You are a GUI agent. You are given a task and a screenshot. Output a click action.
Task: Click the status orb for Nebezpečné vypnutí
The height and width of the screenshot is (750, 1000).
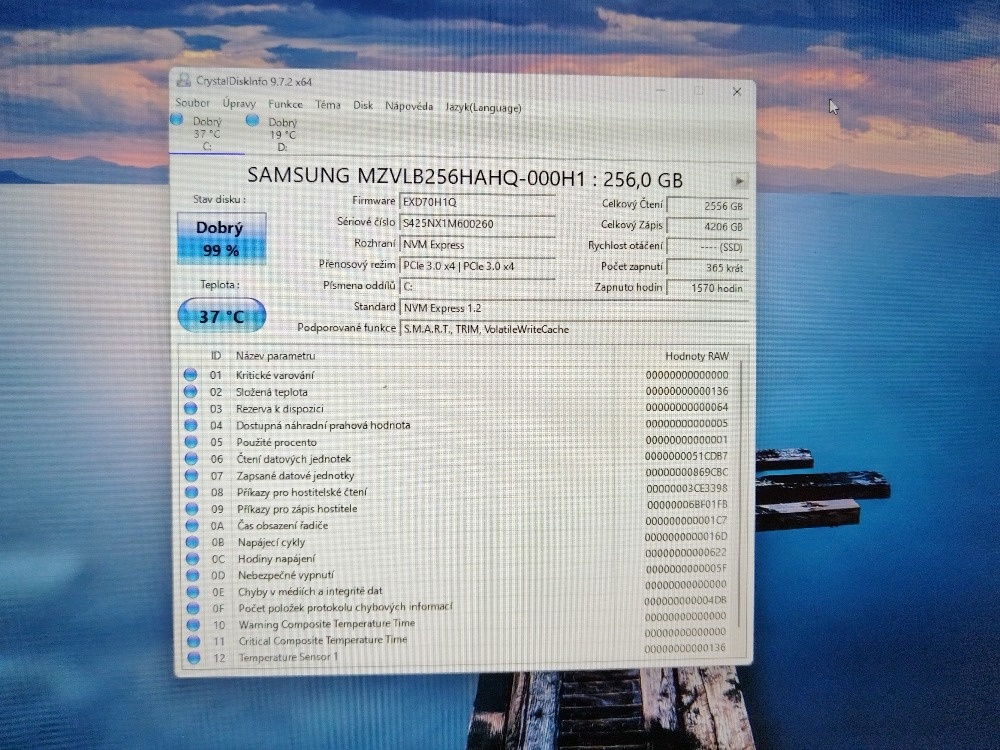pos(190,575)
